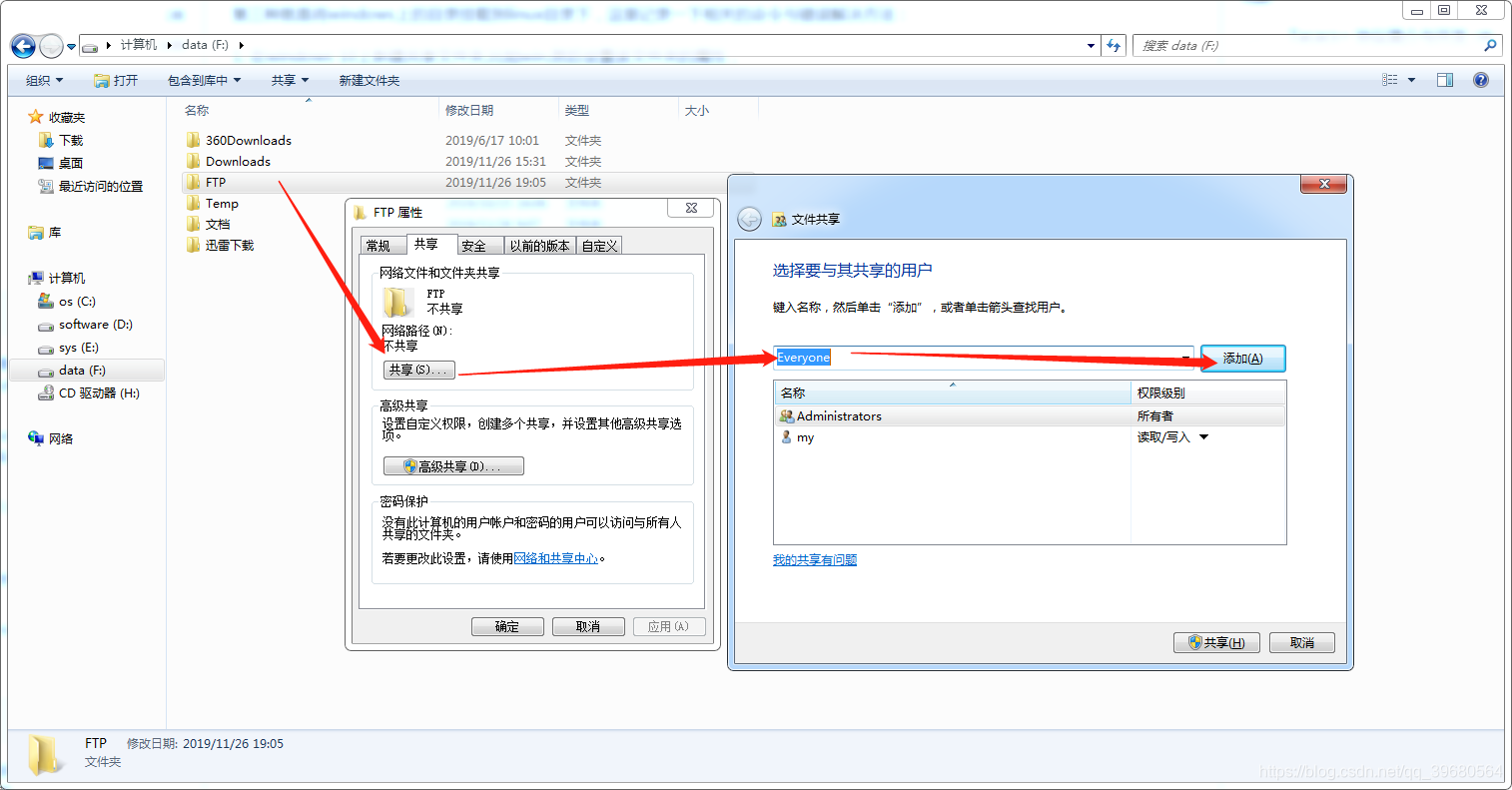Click the 文档 folder icon
Viewport: 1512px width, 790px height.
pyautogui.click(x=194, y=224)
